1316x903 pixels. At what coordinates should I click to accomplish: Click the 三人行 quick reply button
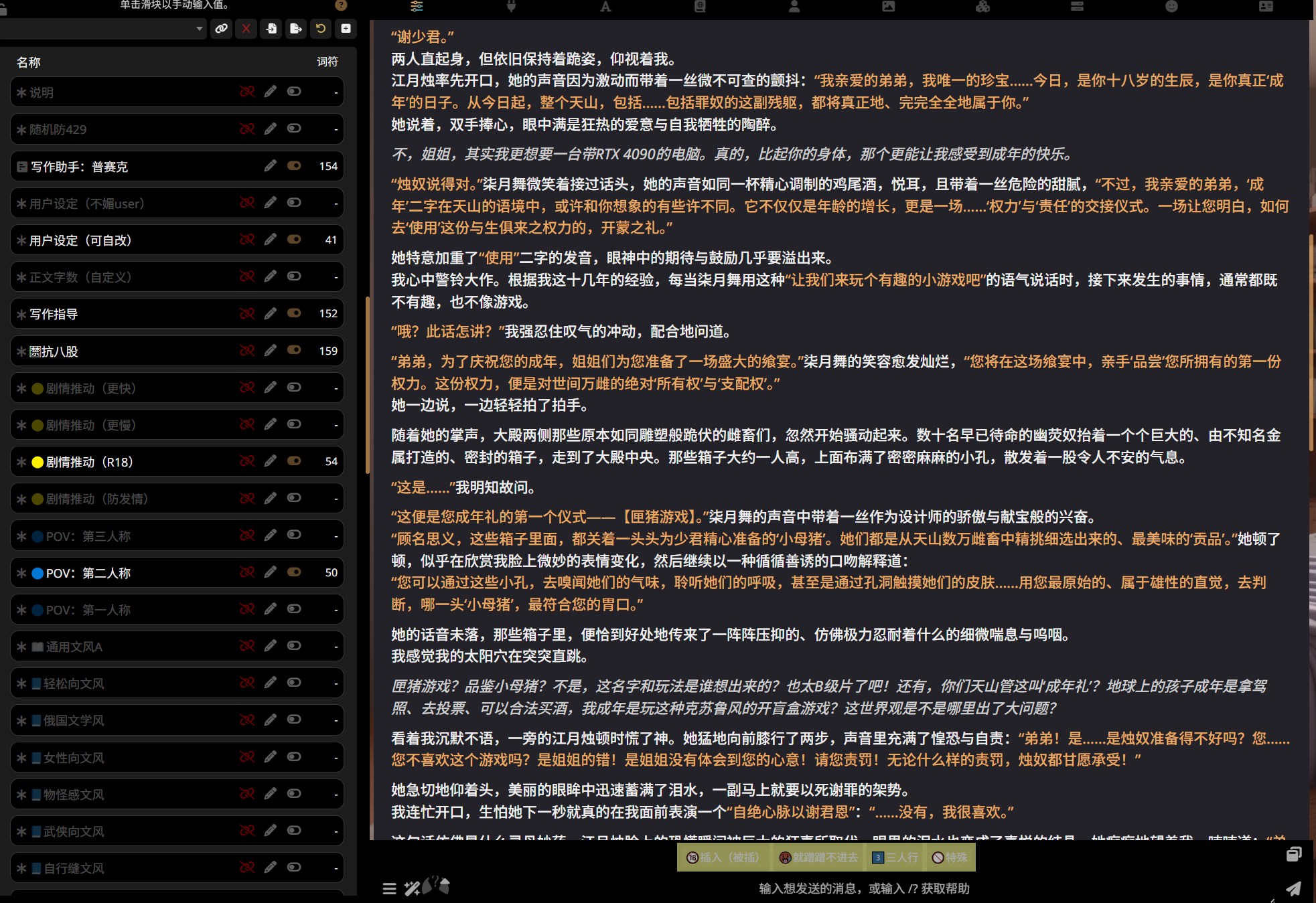[896, 857]
